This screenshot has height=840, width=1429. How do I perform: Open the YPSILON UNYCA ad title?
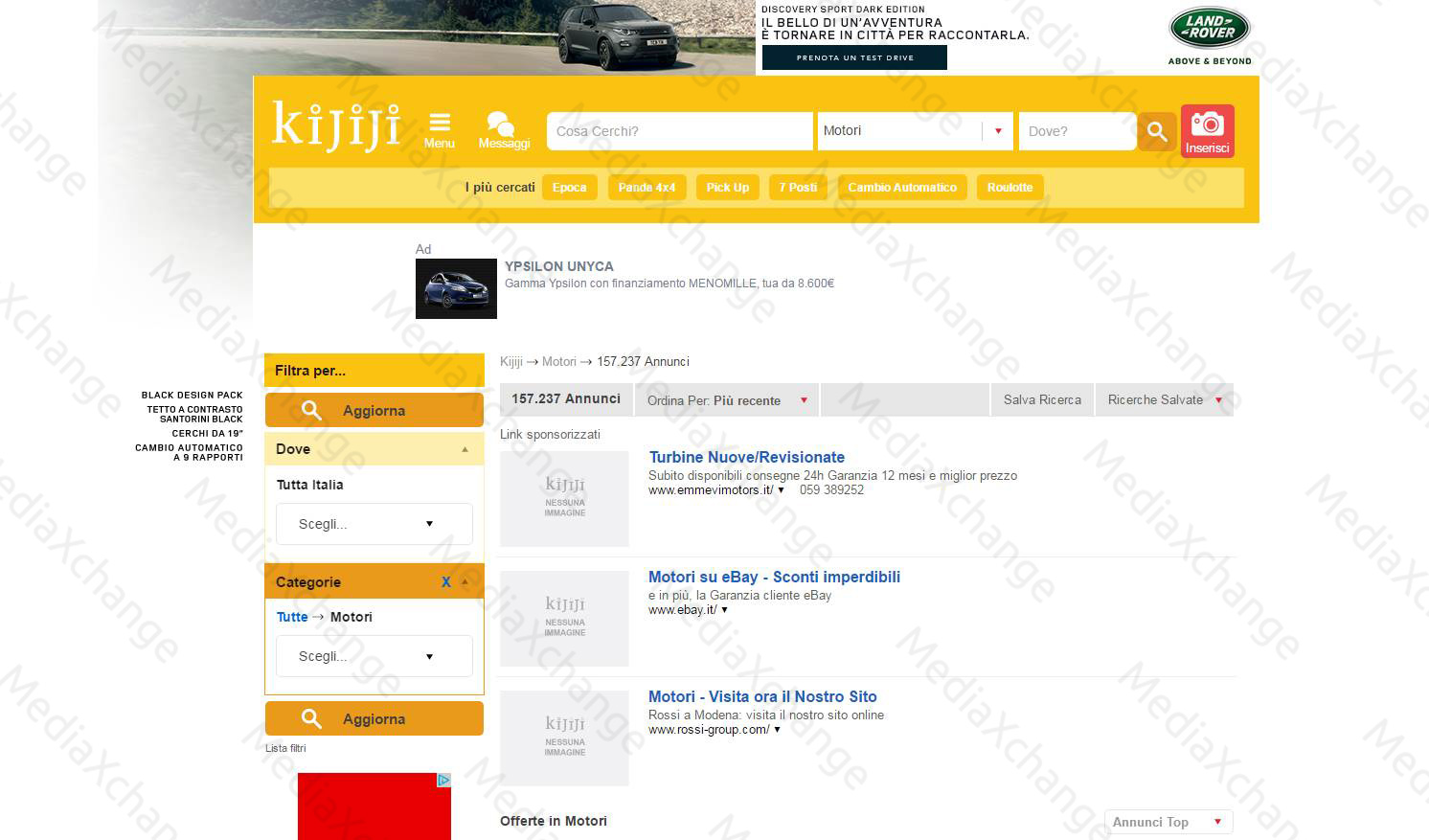[x=559, y=266]
